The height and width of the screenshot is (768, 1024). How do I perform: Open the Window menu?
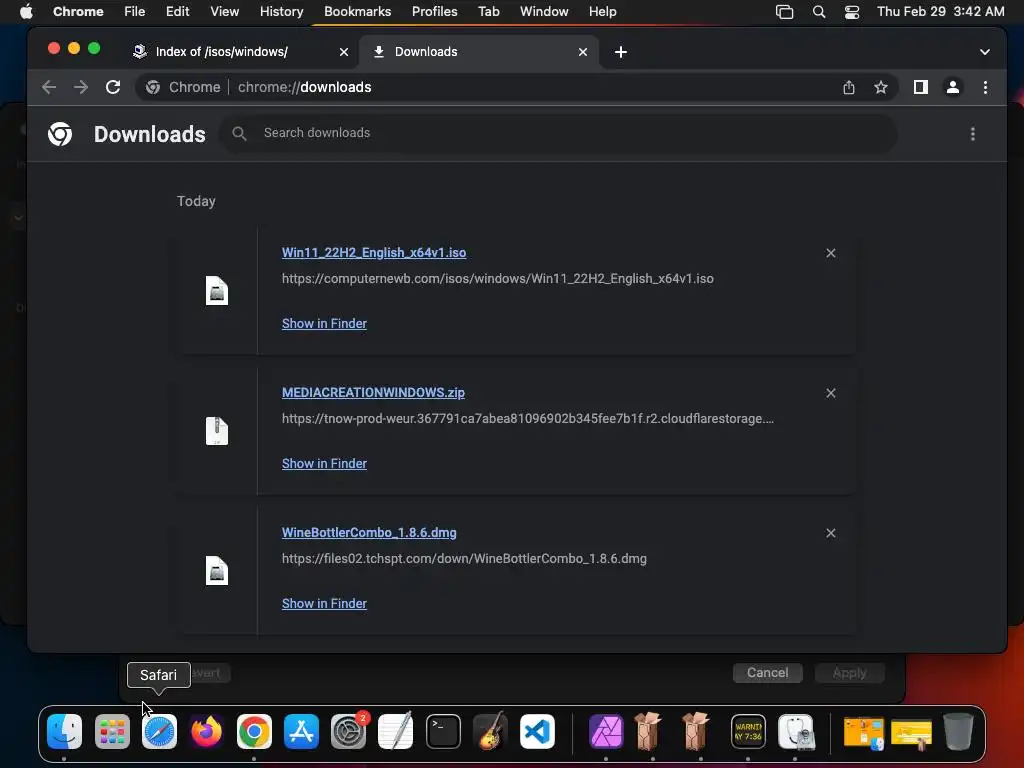point(544,12)
